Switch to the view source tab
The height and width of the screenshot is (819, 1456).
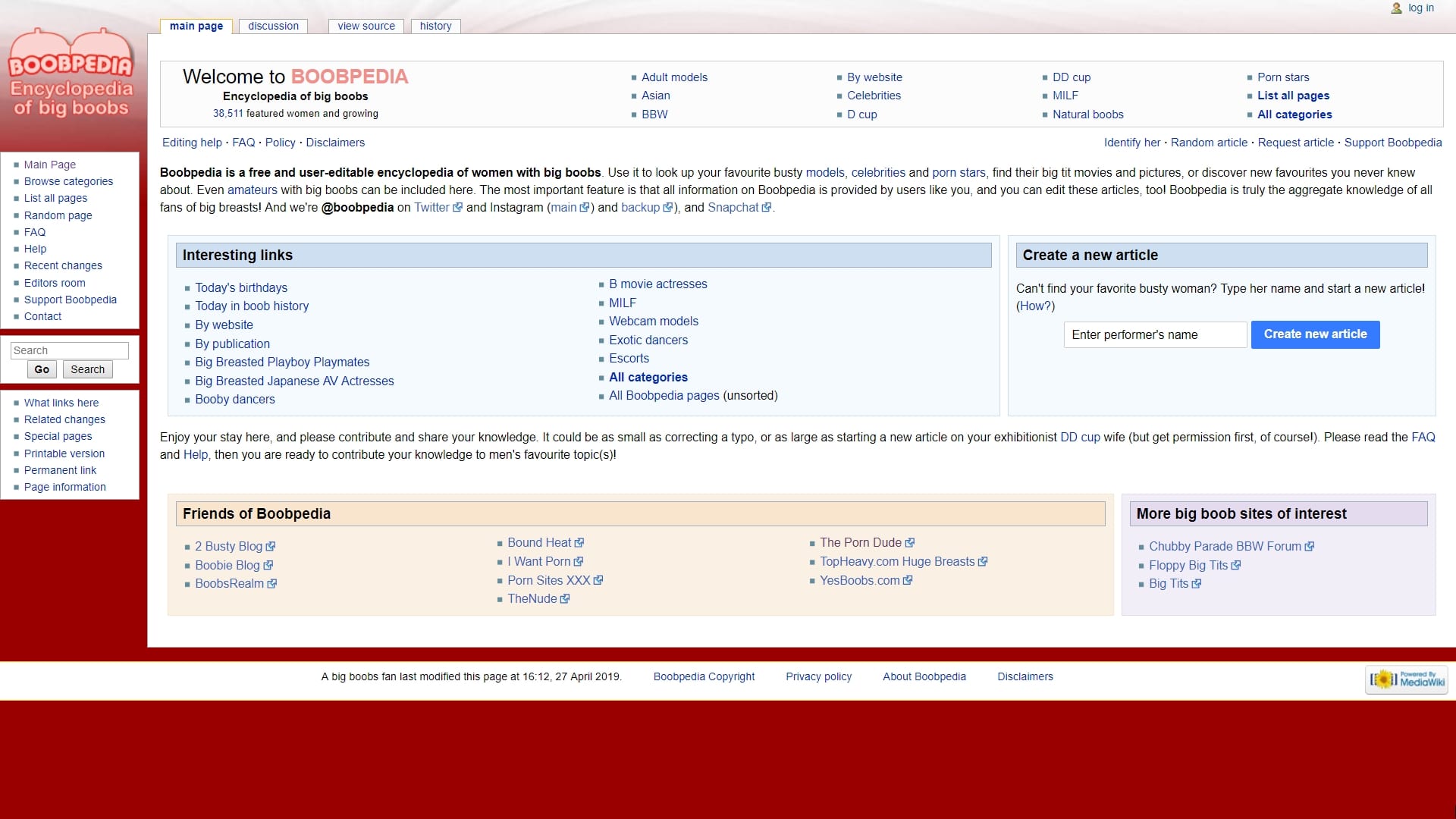point(366,26)
